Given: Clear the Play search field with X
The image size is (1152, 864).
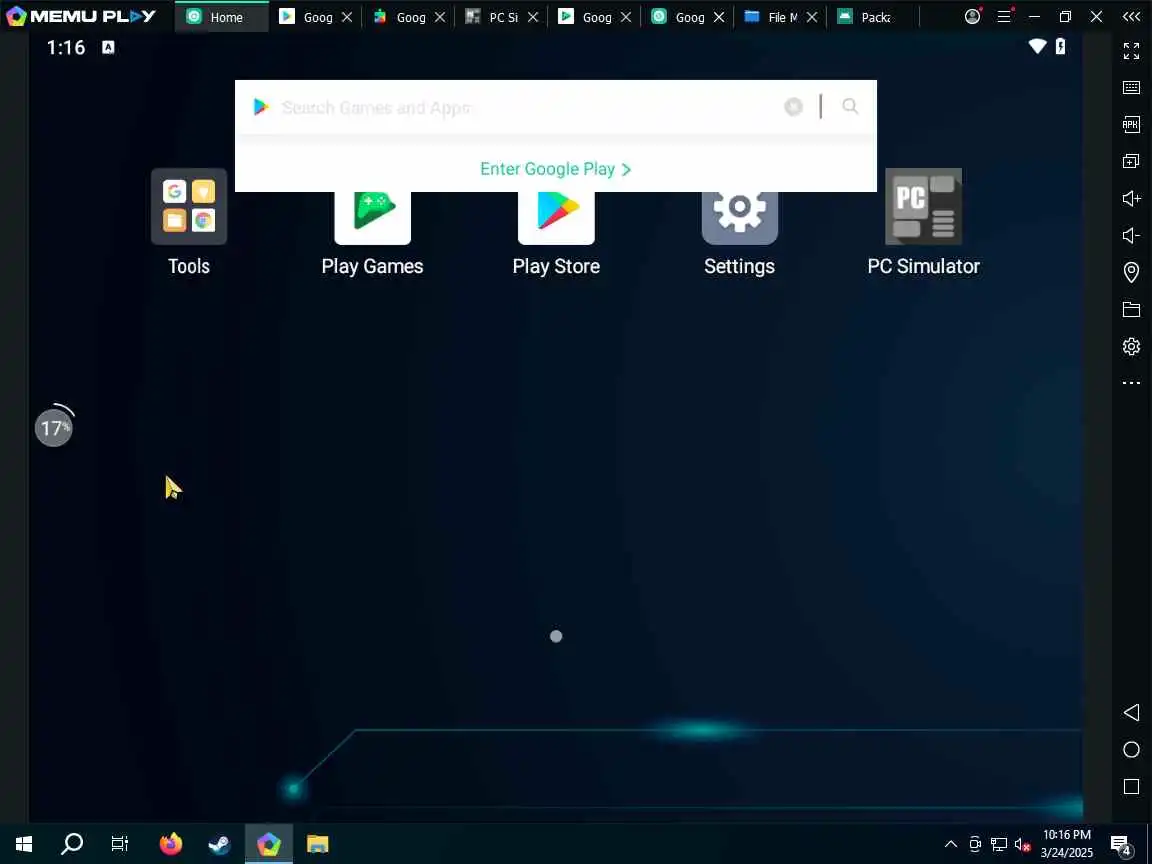Looking at the screenshot, I should tap(793, 107).
